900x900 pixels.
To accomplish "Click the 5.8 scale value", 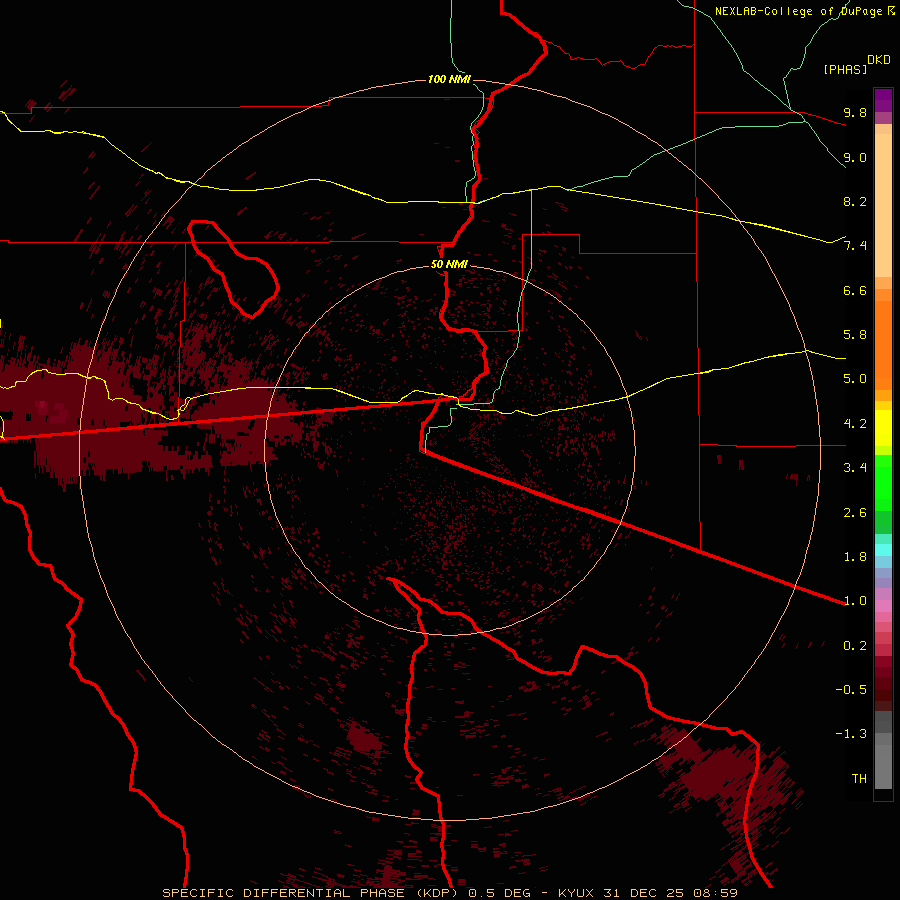I will point(855,335).
